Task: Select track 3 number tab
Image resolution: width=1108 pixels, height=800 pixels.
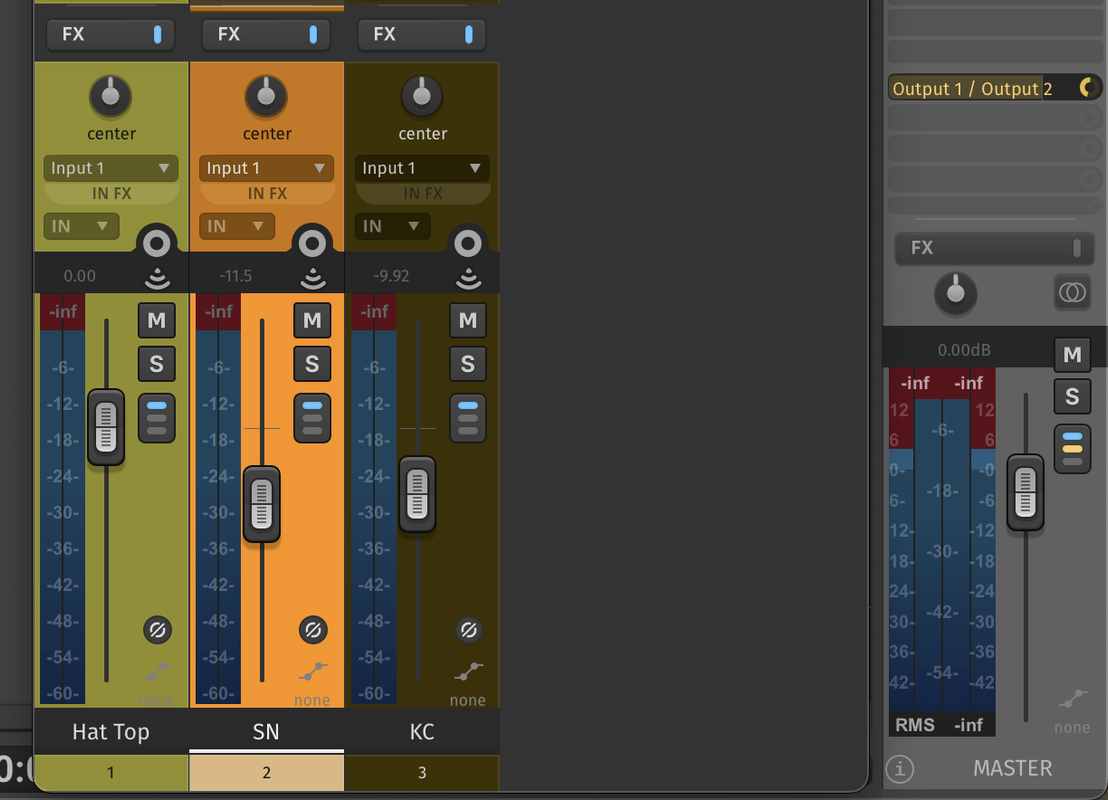Action: (x=422, y=772)
